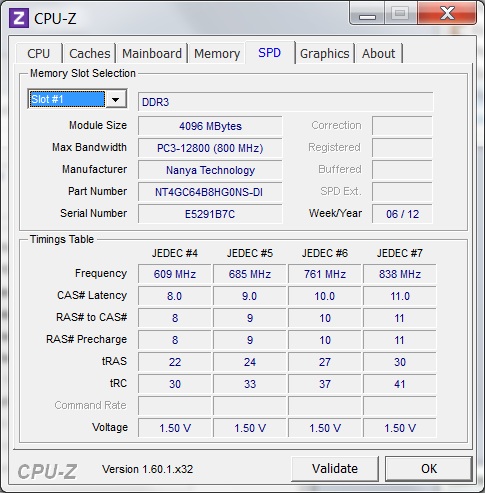Click the CAS# Latency 8.0 cell

pyautogui.click(x=175, y=296)
